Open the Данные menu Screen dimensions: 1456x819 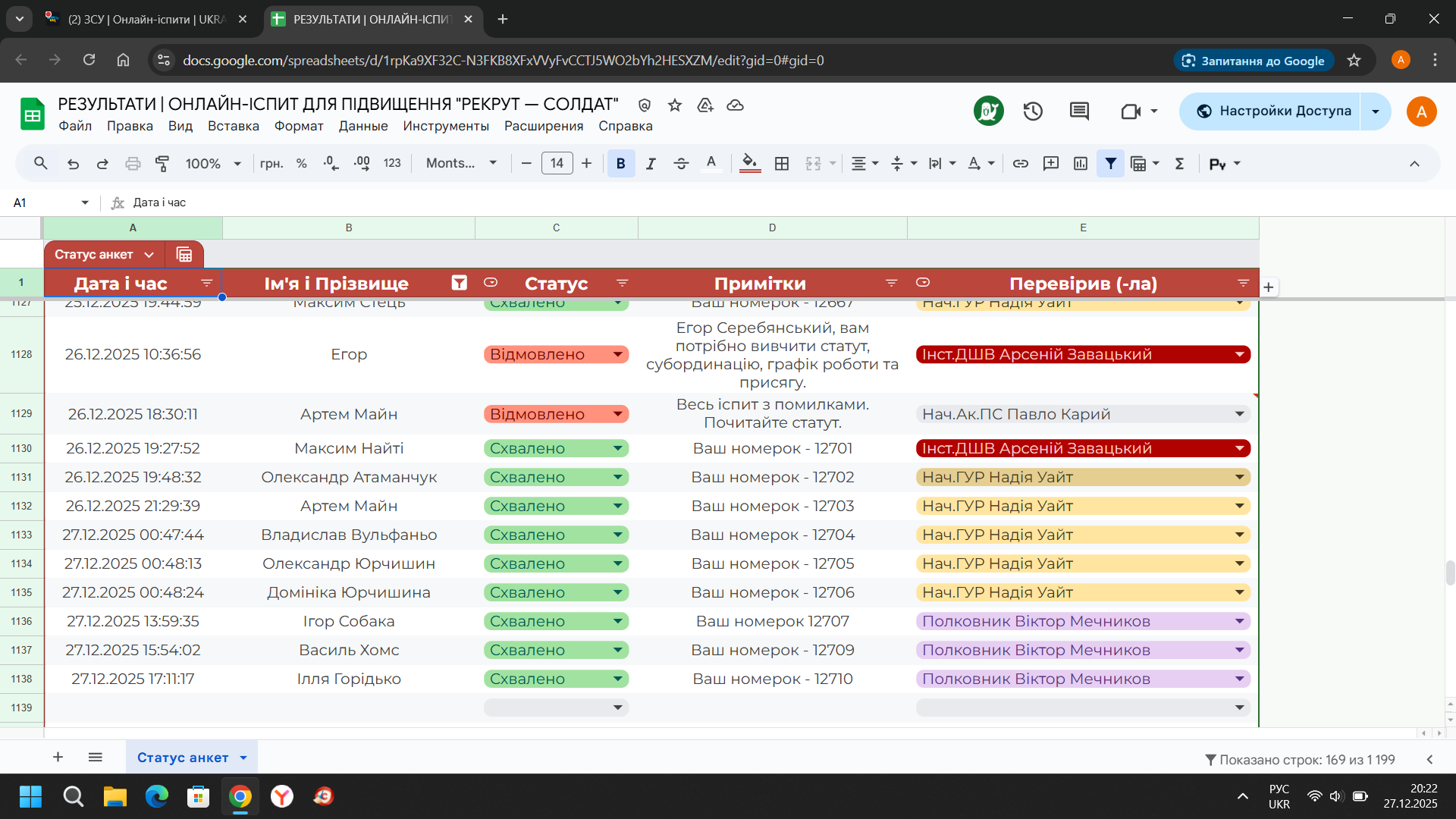point(362,126)
